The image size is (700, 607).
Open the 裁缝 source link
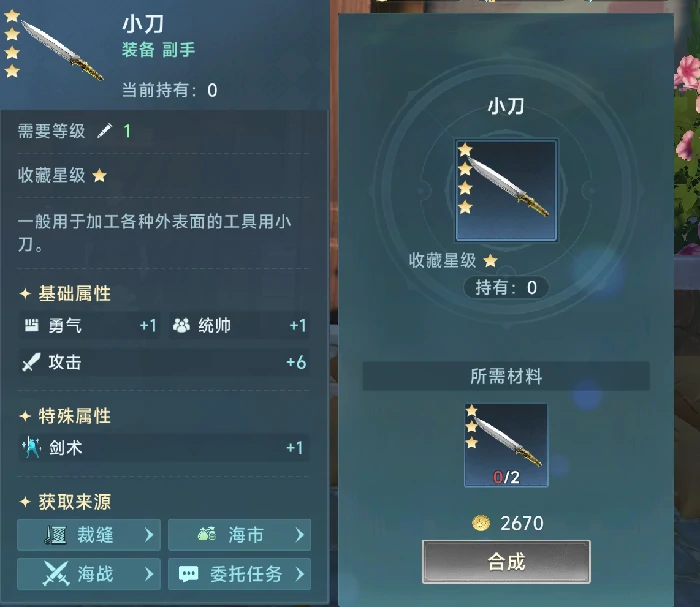click(89, 535)
